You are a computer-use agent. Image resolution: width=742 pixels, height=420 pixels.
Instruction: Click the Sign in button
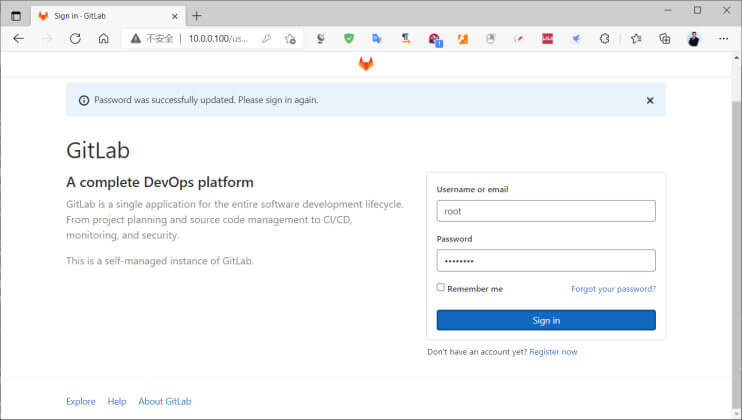coord(546,320)
